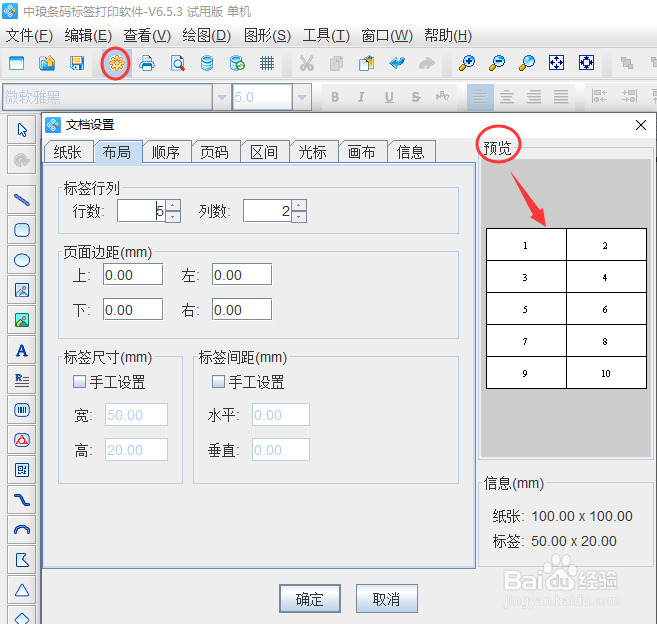The height and width of the screenshot is (624, 657).
Task: Switch to the 顺序 order tab
Action: coord(166,152)
